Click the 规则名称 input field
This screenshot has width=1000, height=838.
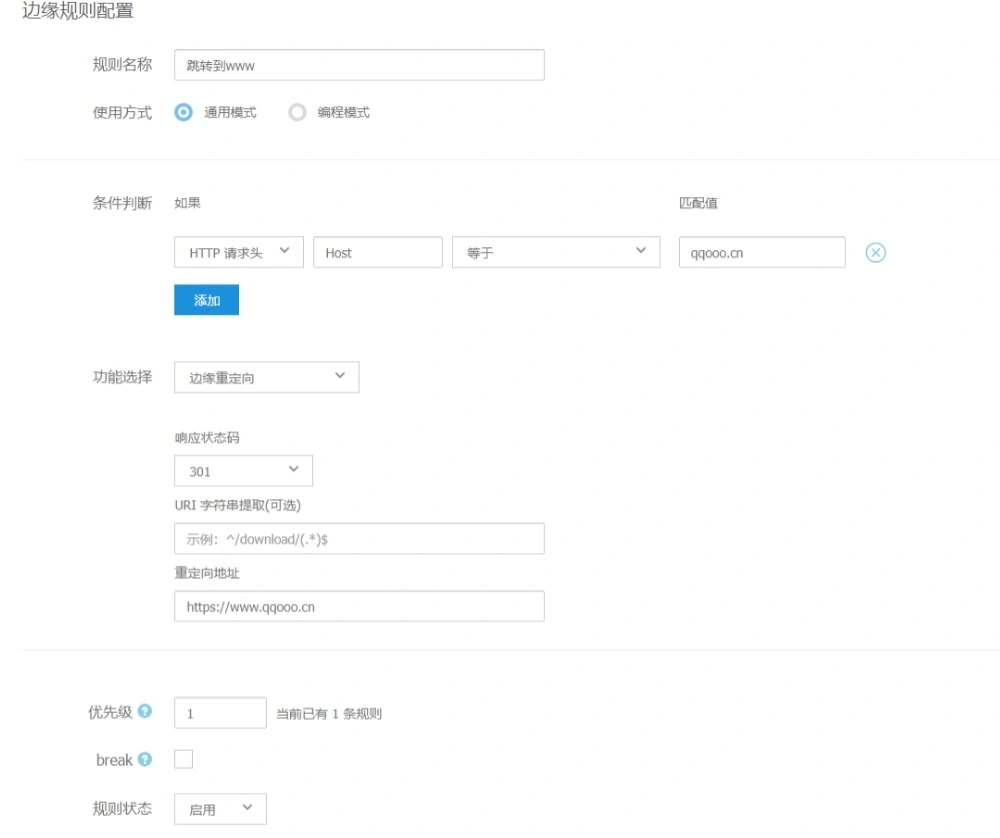coord(359,65)
